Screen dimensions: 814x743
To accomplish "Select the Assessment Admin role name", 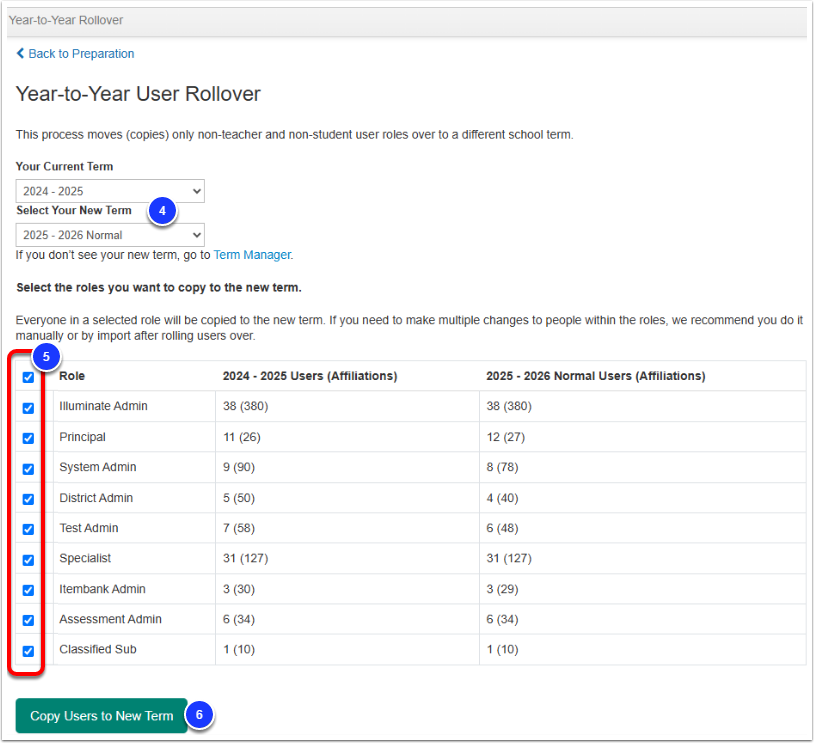I will [x=111, y=619].
